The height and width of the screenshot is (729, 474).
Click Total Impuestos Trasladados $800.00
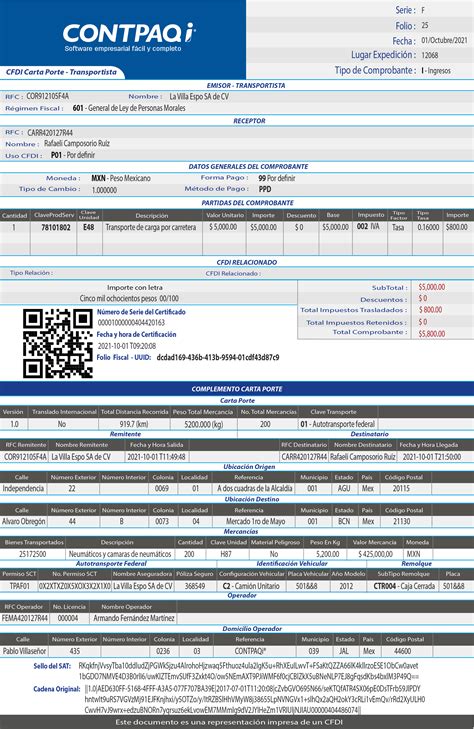[430, 310]
